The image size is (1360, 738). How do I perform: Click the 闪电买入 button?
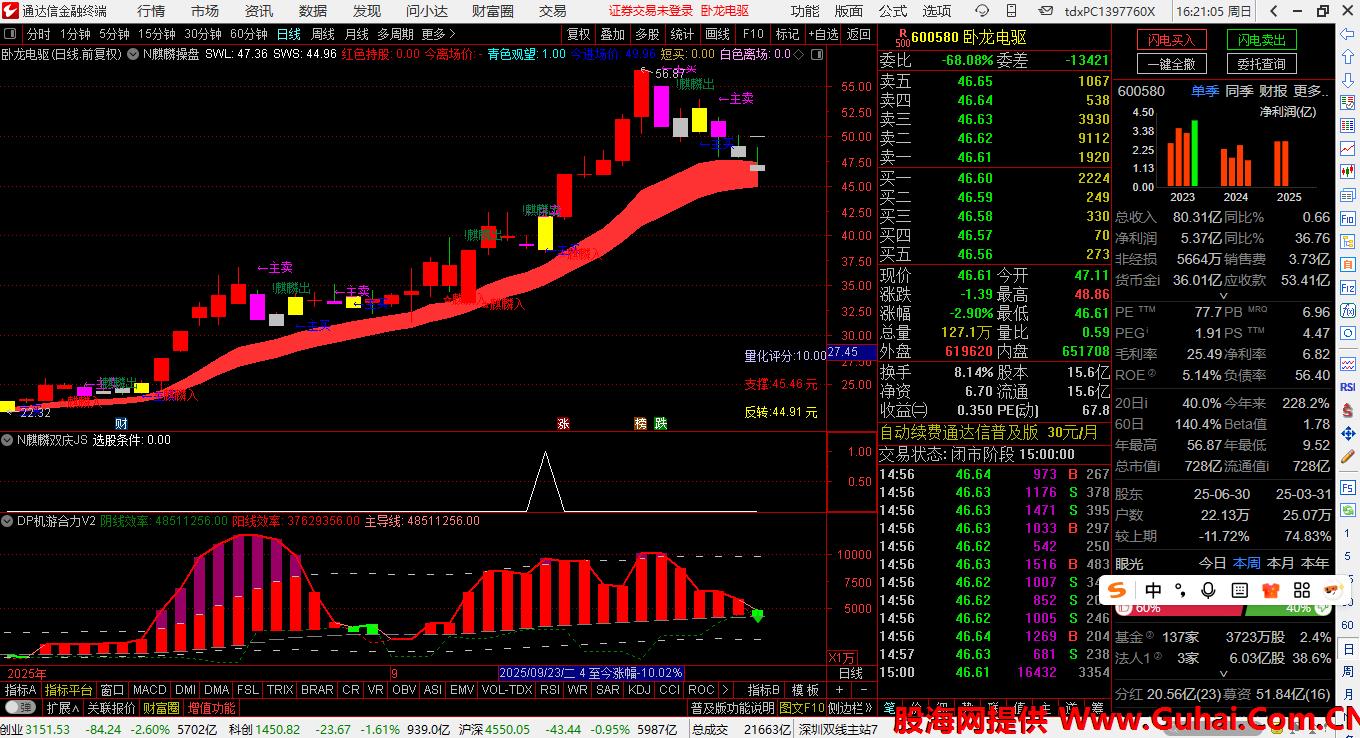1171,40
